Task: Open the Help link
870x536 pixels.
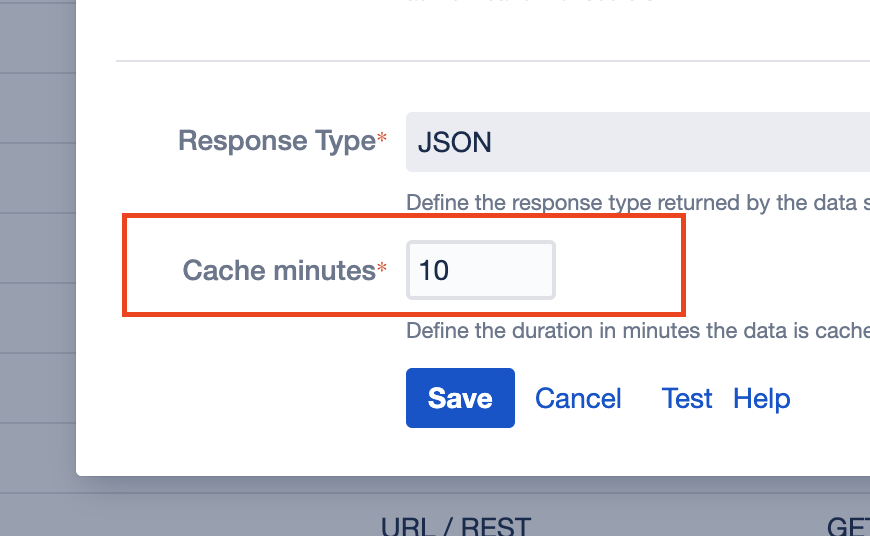Action: coord(761,398)
